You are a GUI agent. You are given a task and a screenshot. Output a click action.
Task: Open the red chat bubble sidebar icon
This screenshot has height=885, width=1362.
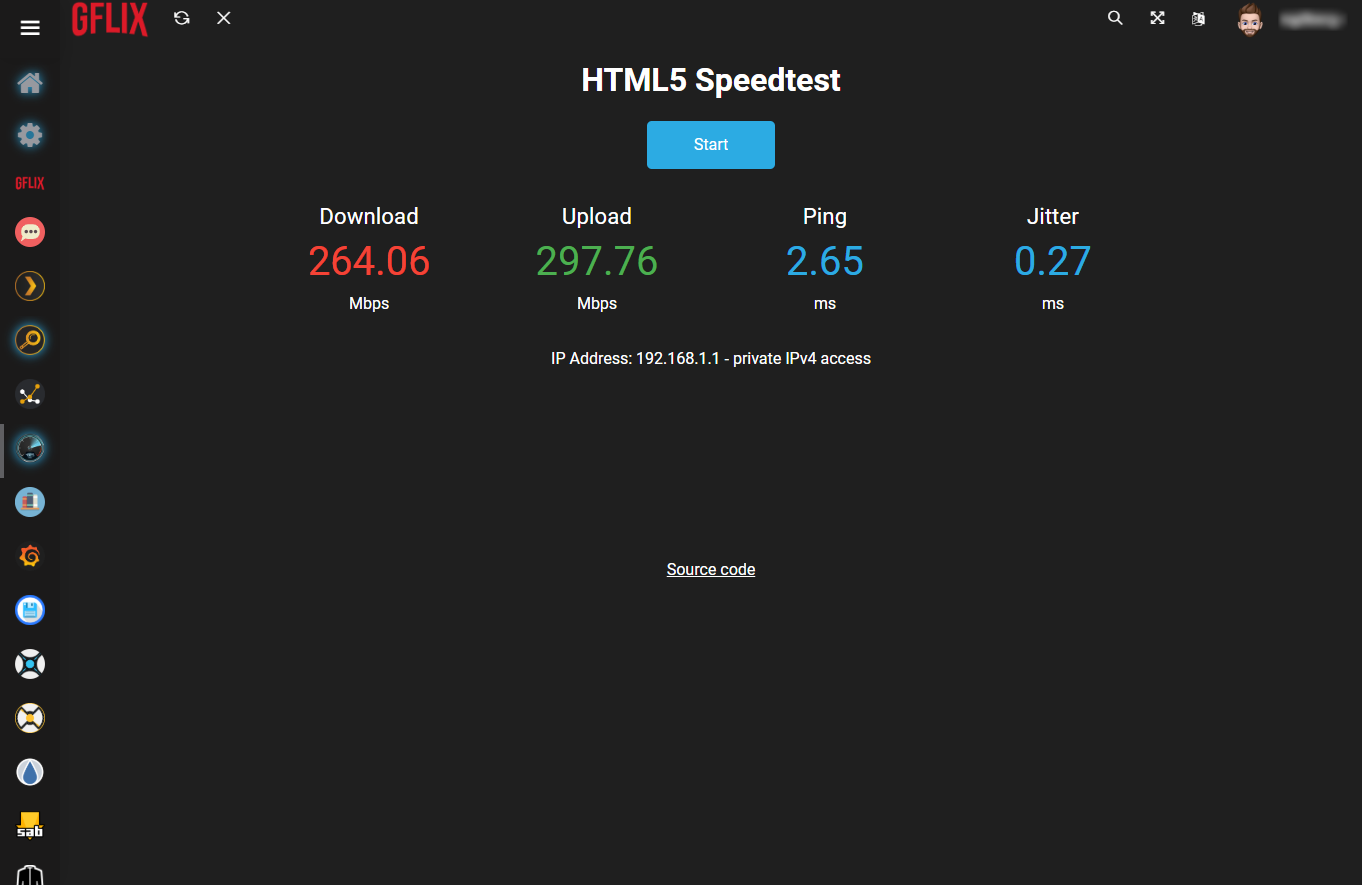pyautogui.click(x=30, y=233)
